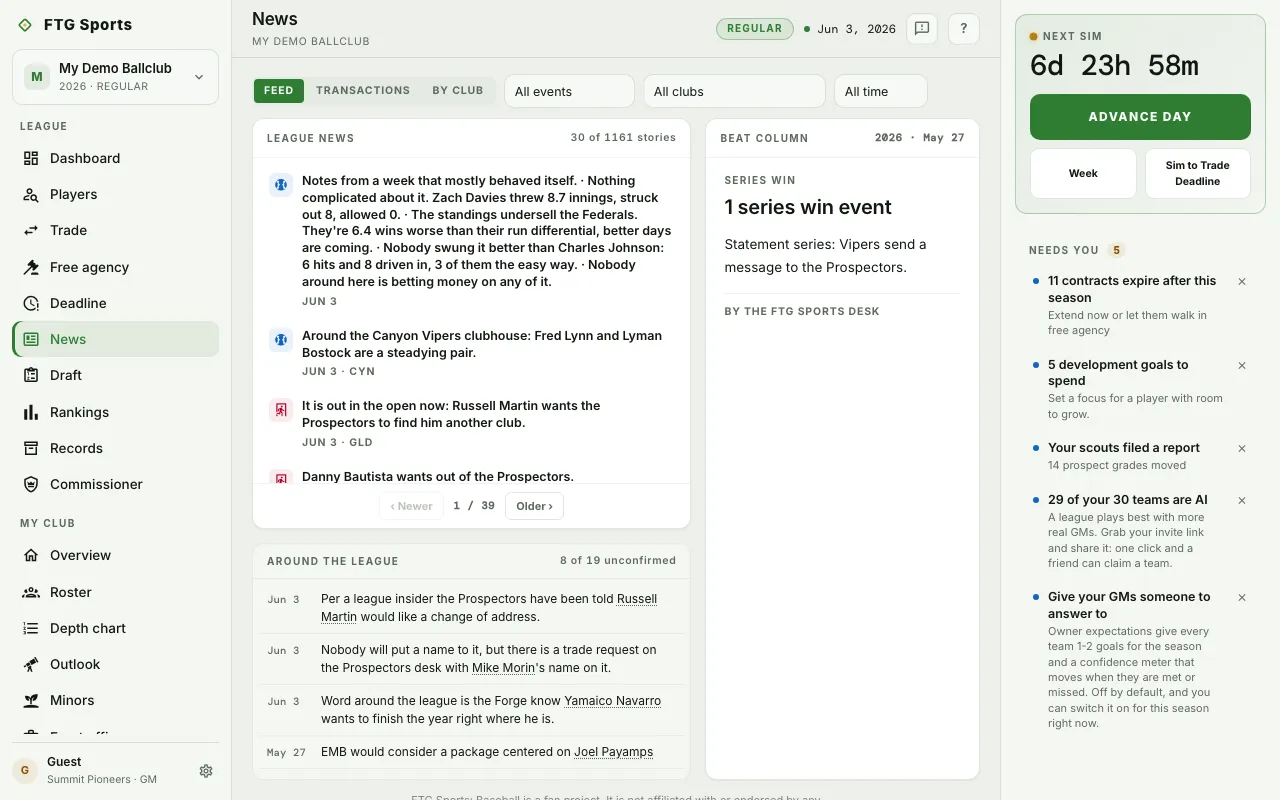This screenshot has height=800, width=1280.
Task: Click the Guest user profile in the sidebar footer
Action: pyautogui.click(x=102, y=770)
